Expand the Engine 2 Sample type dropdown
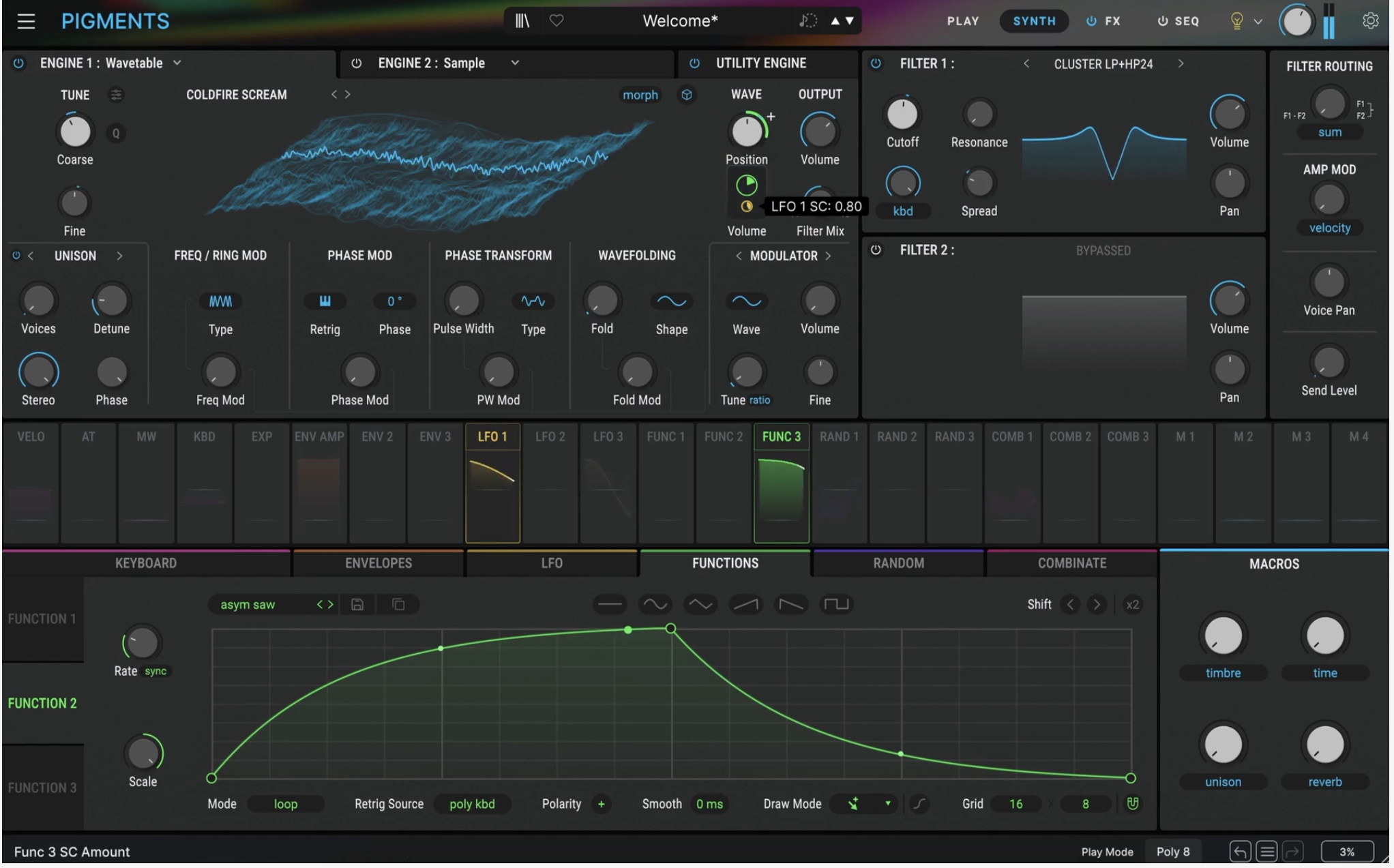Image resolution: width=1394 pixels, height=868 pixels. point(515,63)
